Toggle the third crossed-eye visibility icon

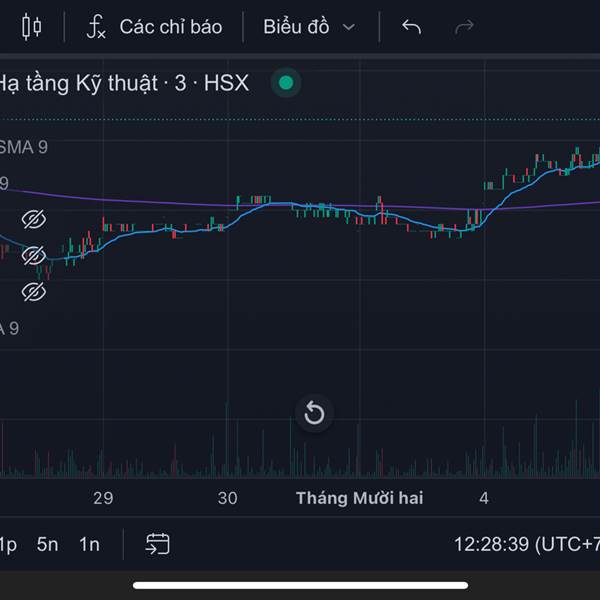point(34,292)
